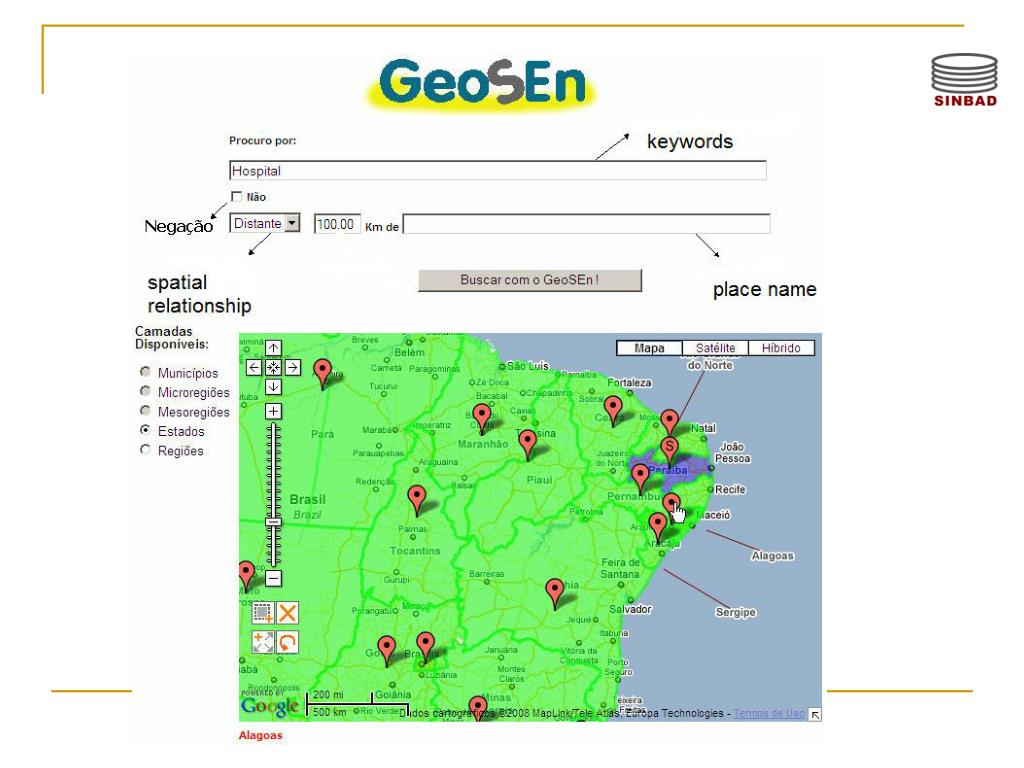Click the zoom level slider handle

pos(274,522)
